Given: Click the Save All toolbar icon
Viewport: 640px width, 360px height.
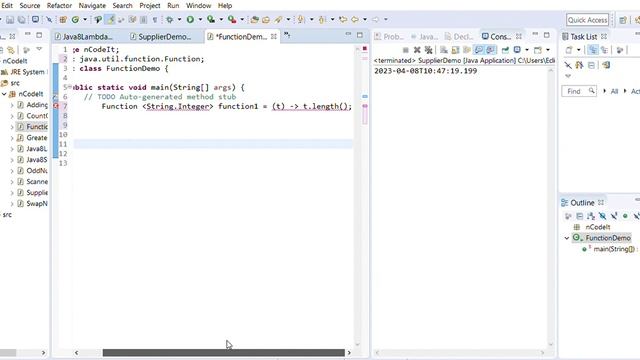Looking at the screenshot, I should point(21,20).
